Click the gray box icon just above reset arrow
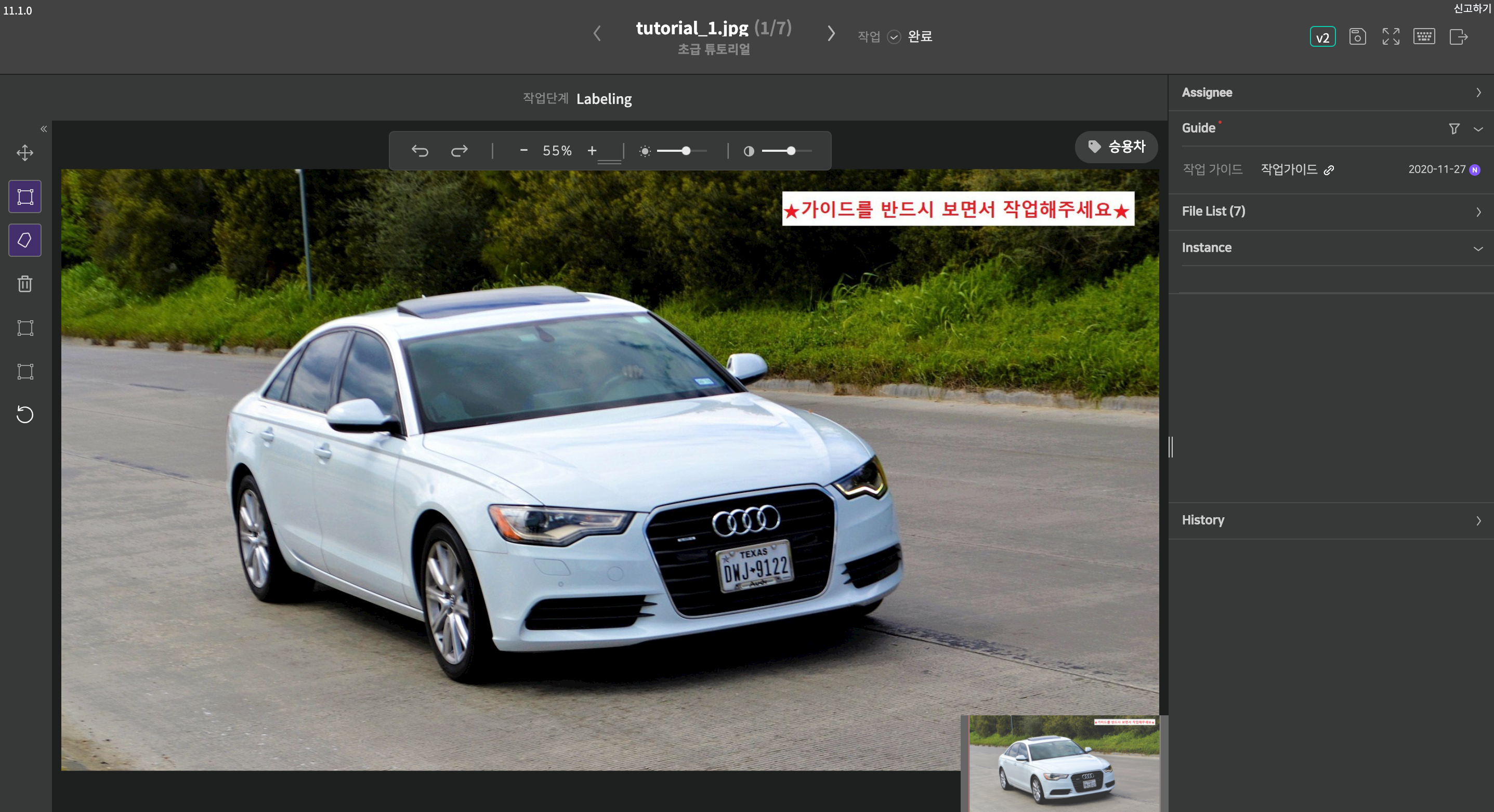This screenshot has height=812, width=1494. 25,371
